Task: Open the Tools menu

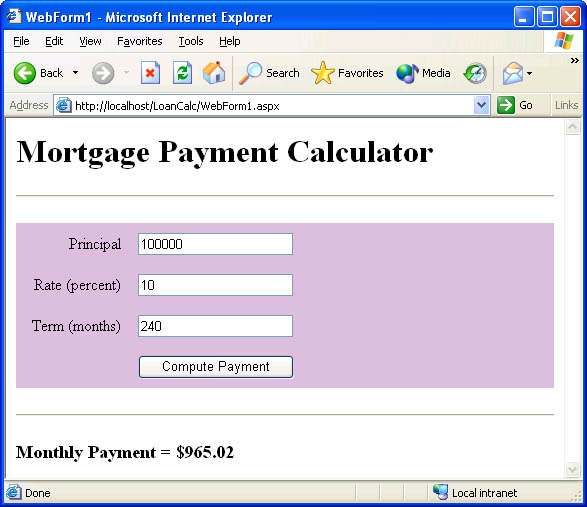Action: point(191,41)
